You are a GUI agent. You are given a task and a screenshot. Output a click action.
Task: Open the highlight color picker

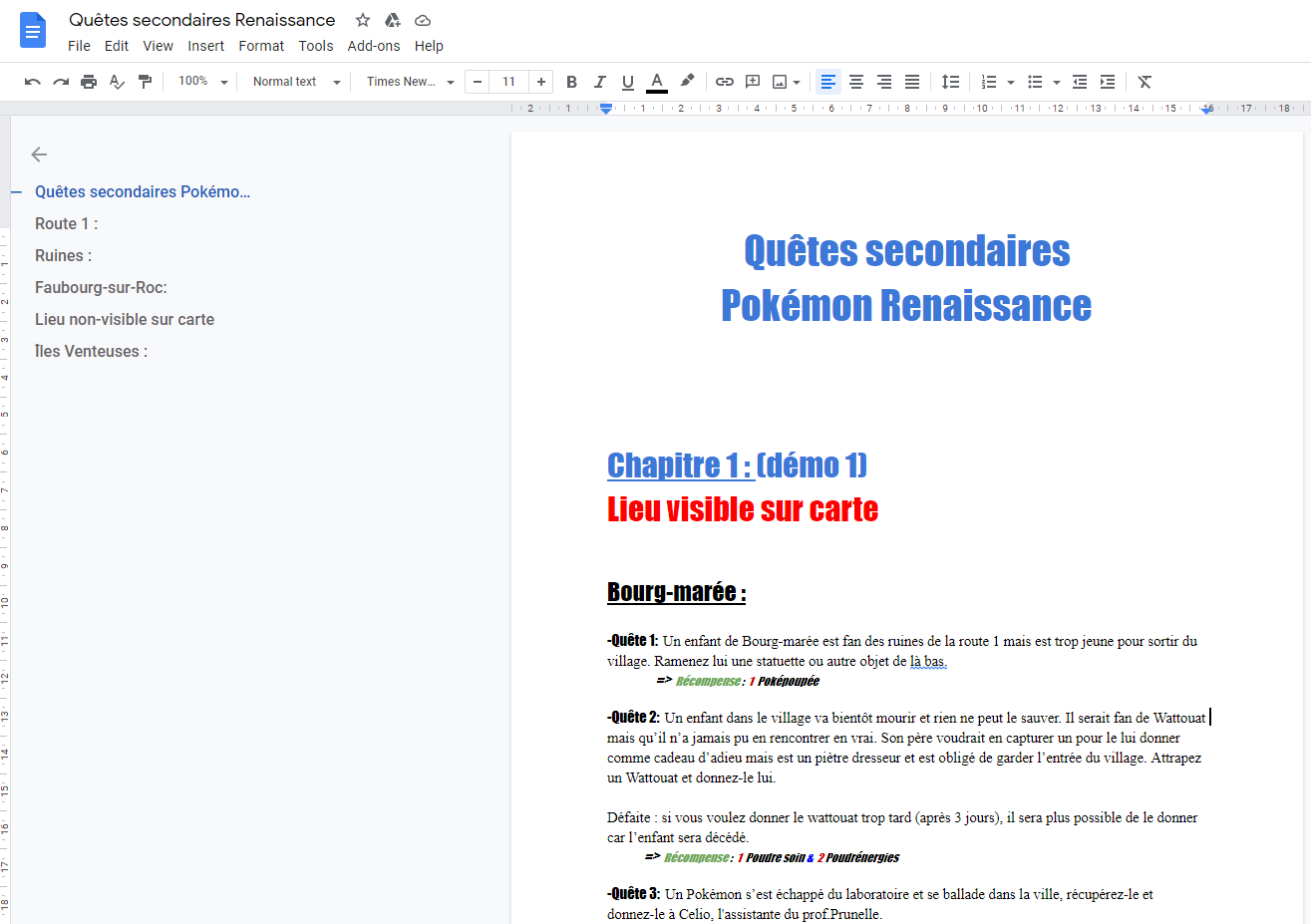coord(687,82)
